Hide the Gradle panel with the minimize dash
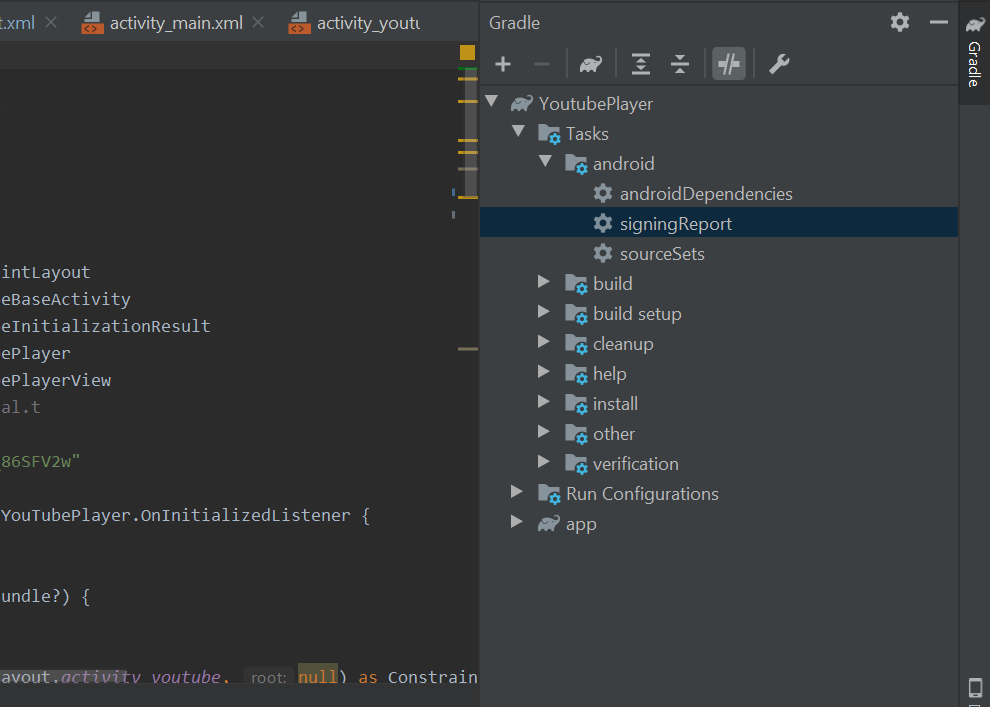The width and height of the screenshot is (990, 707). 938,22
